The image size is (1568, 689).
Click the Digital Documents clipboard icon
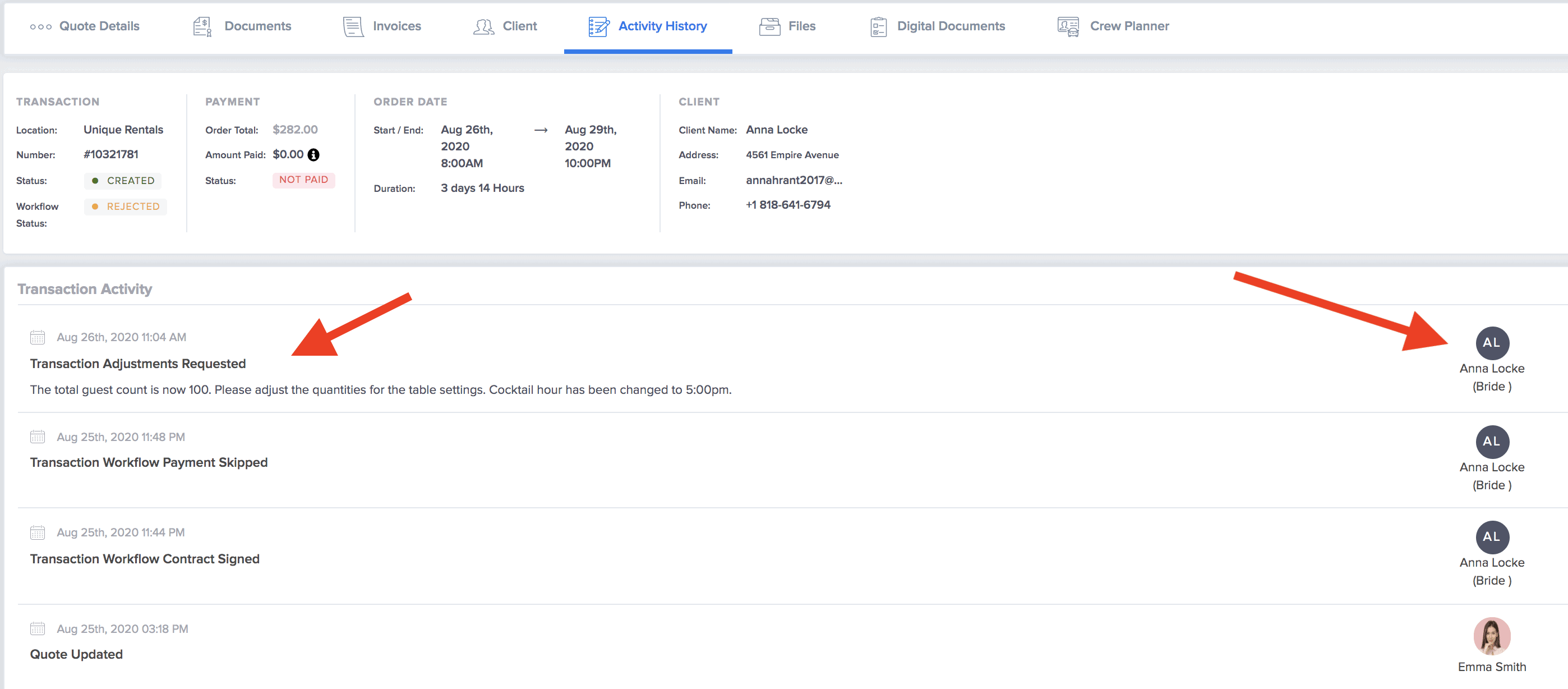tap(878, 27)
